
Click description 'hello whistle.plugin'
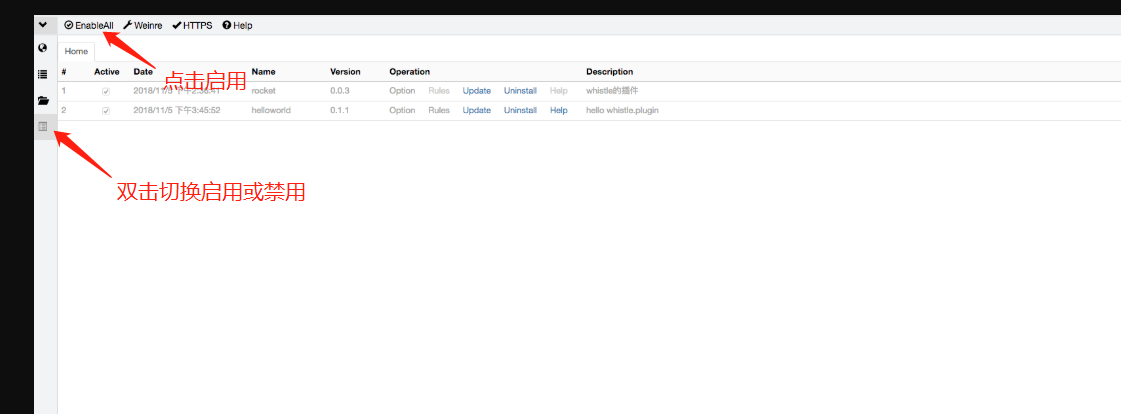[x=622, y=110]
